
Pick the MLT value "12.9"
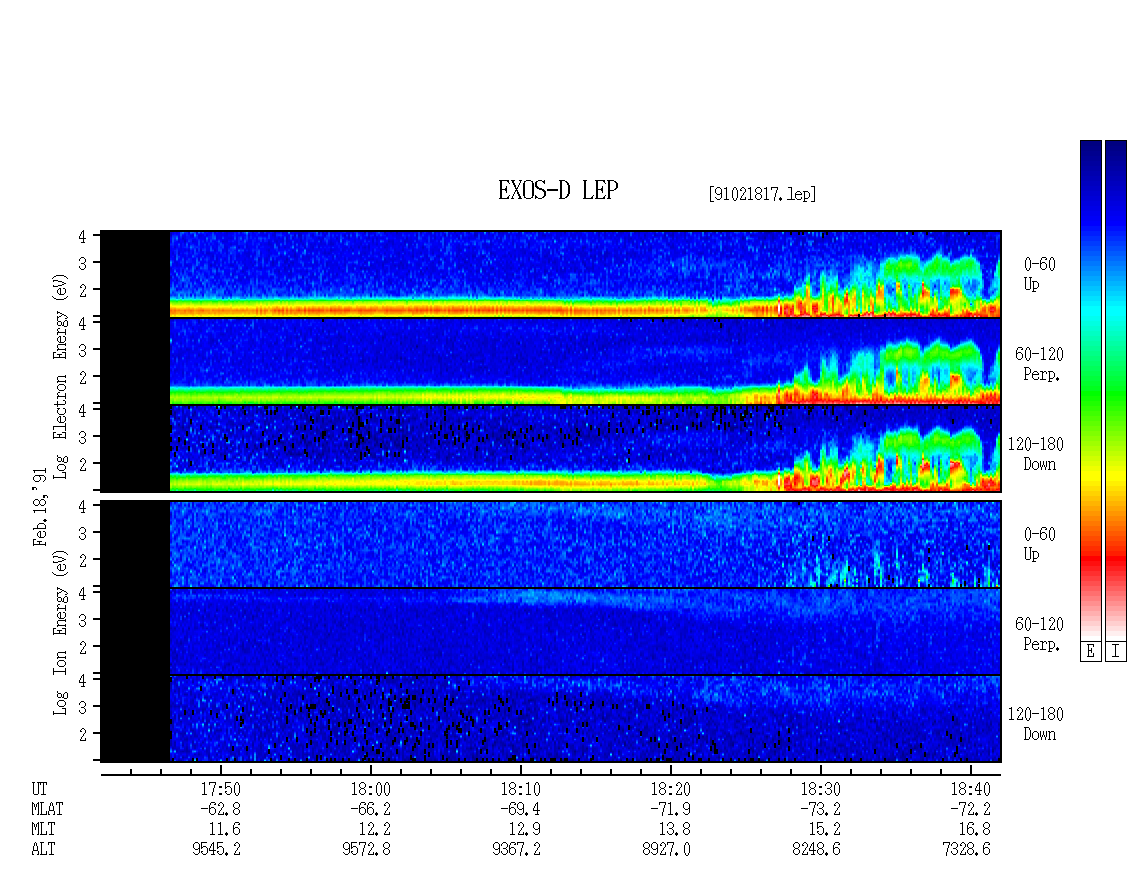point(525,830)
